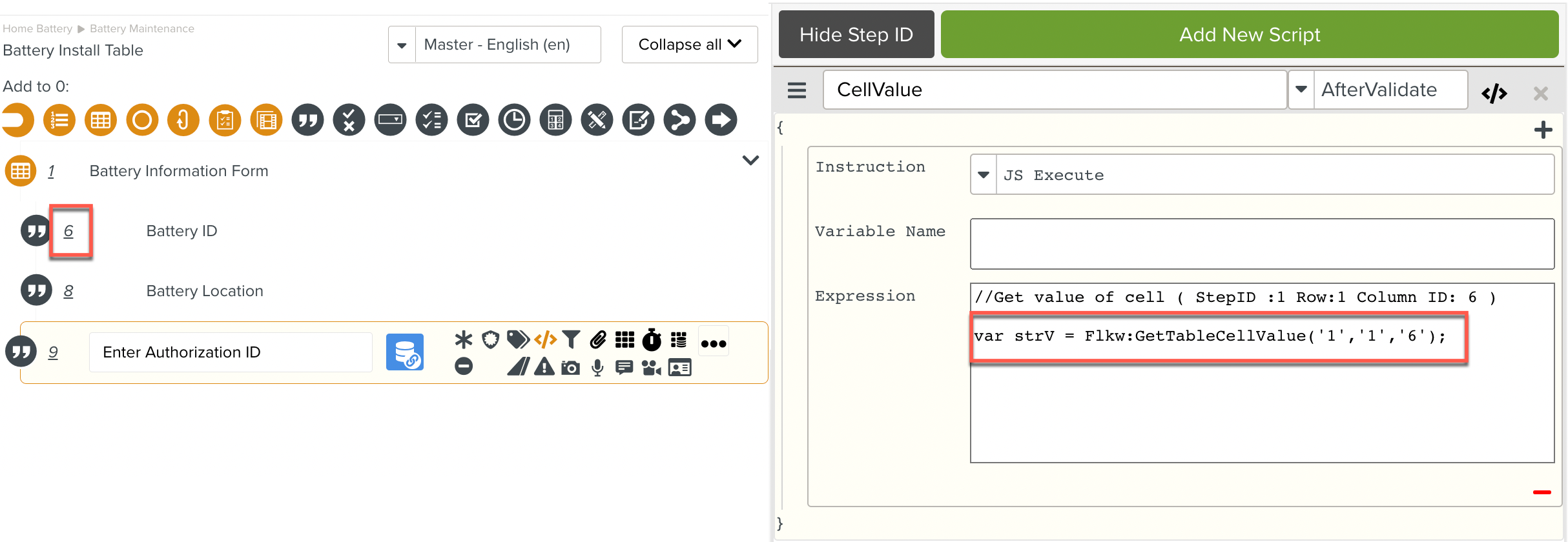
Task: Add a clock time step from toolbar
Action: (514, 120)
